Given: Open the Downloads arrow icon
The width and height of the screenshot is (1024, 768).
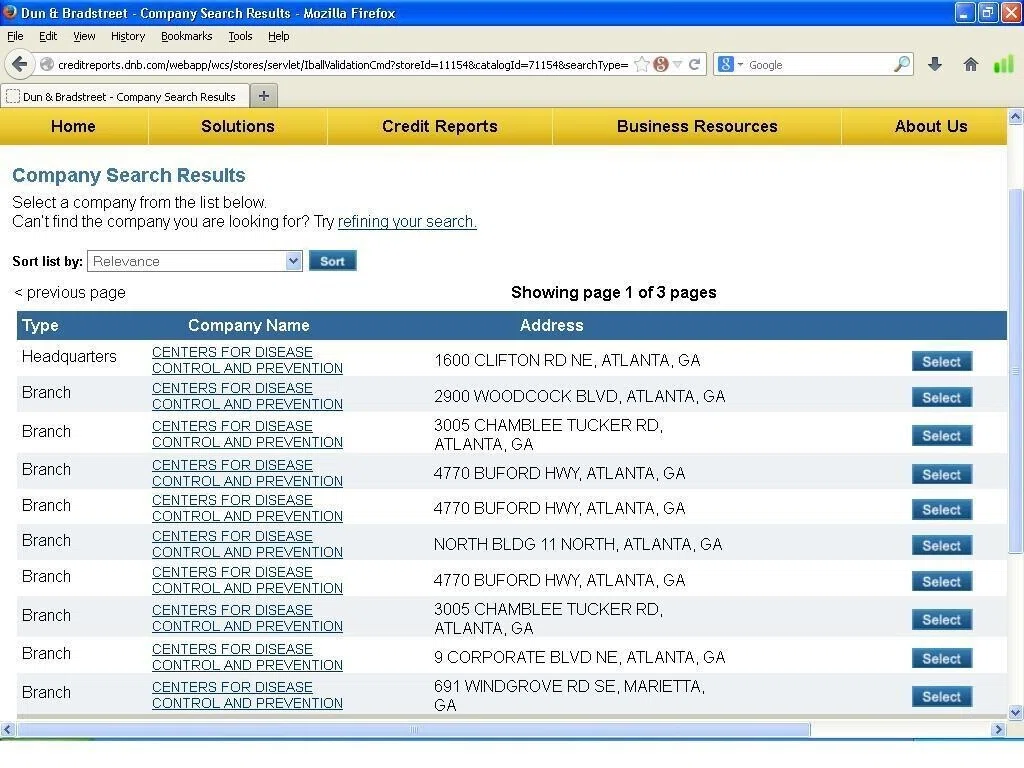Looking at the screenshot, I should click(x=935, y=64).
